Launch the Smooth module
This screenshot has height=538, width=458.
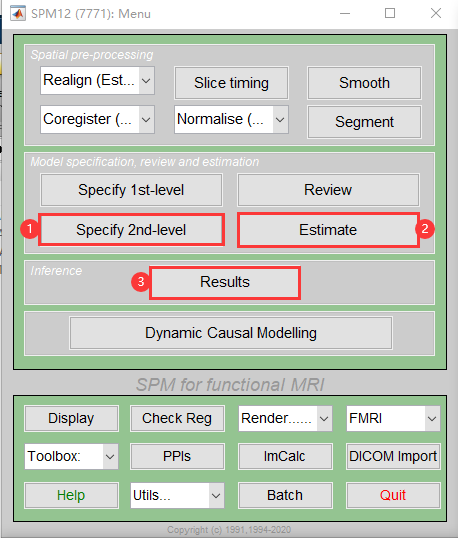point(364,83)
